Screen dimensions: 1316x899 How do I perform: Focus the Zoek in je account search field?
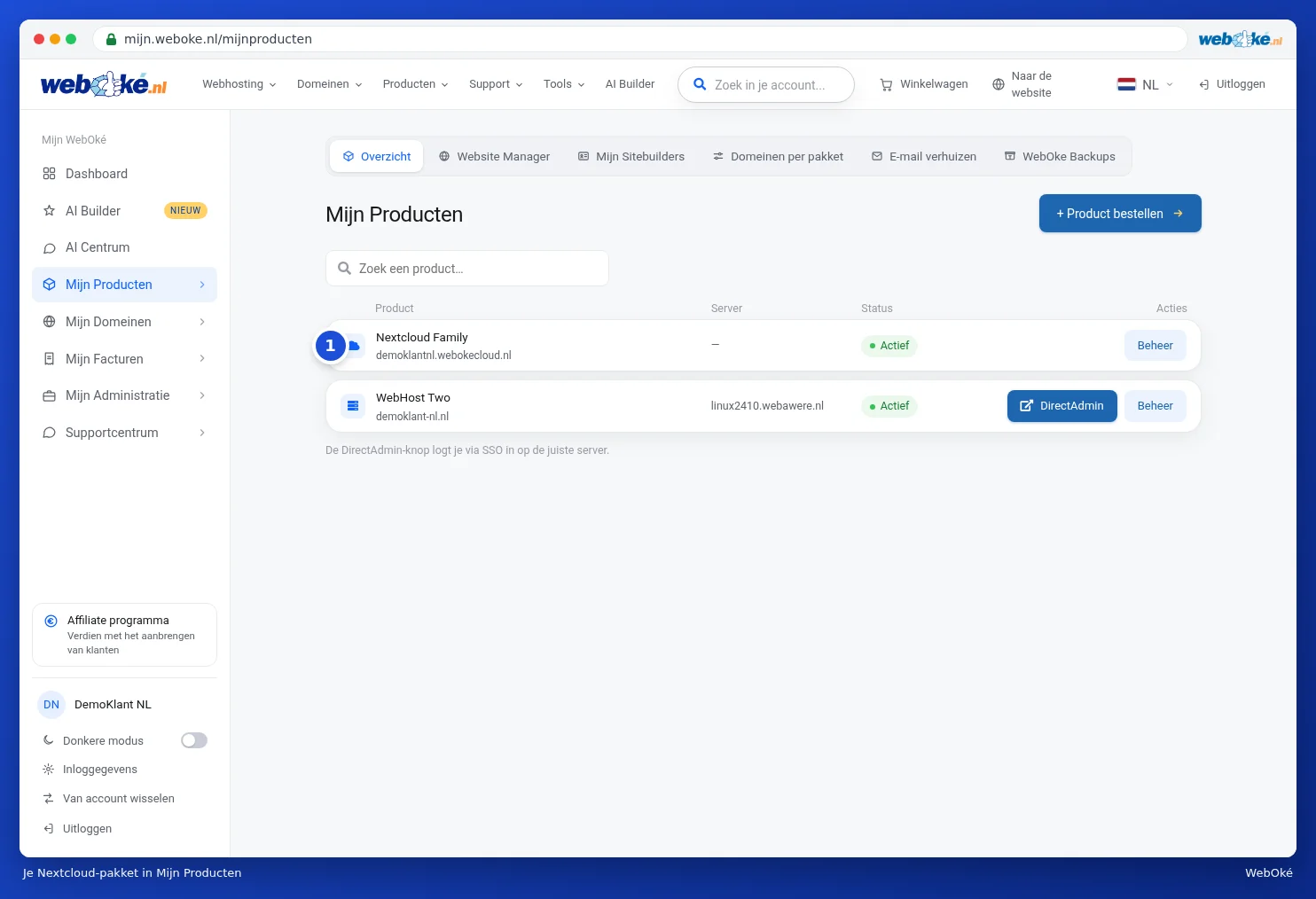(x=766, y=85)
